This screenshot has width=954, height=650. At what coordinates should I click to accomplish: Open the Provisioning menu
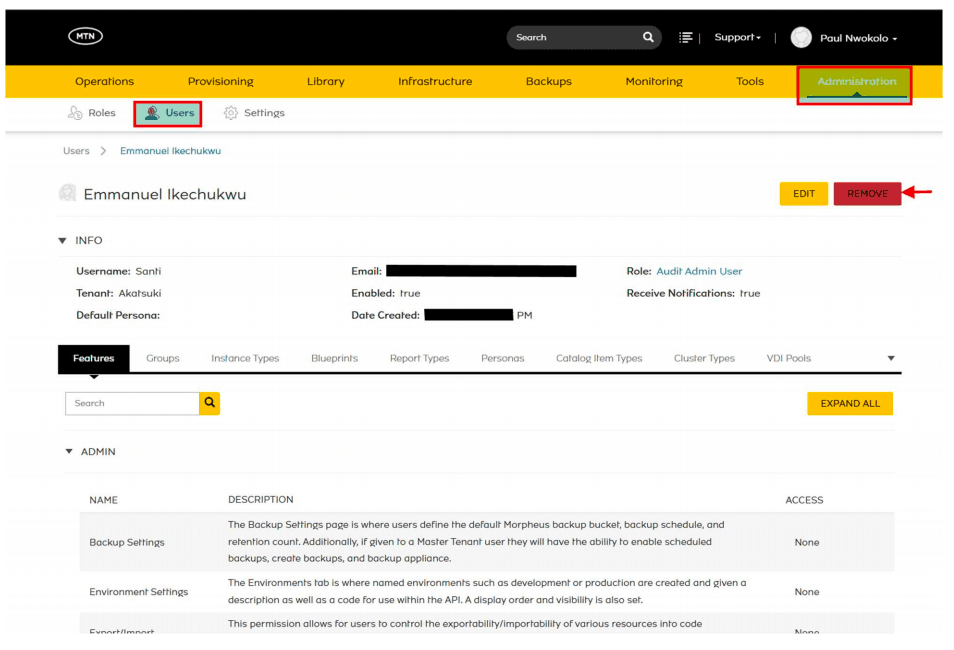click(220, 82)
